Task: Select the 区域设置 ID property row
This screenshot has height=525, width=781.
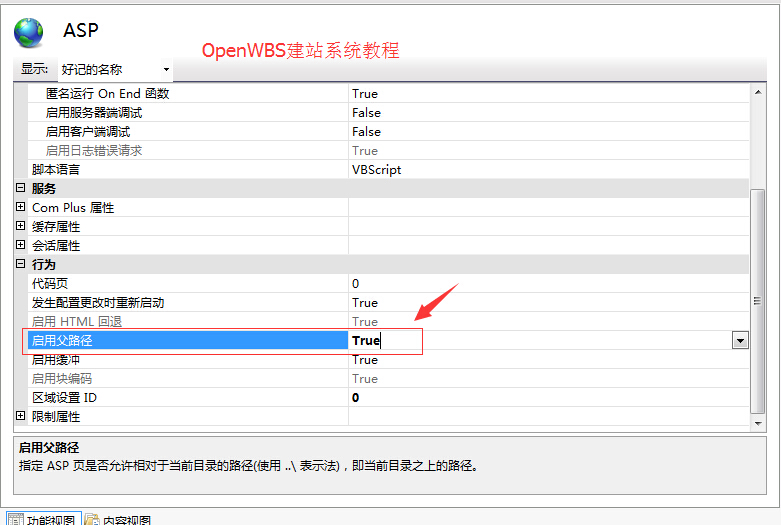Action: click(64, 398)
